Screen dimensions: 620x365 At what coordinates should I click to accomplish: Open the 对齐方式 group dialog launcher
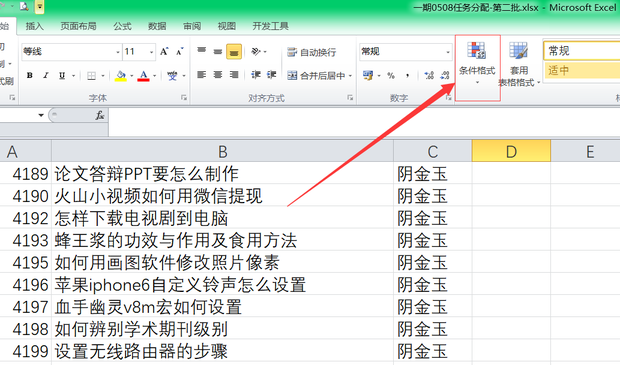pyautogui.click(x=350, y=97)
